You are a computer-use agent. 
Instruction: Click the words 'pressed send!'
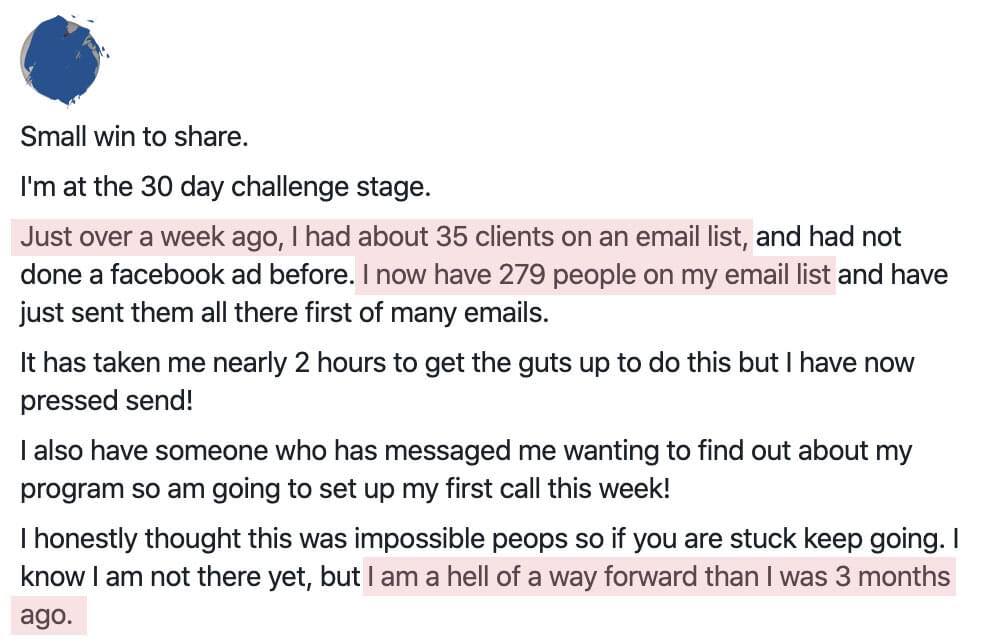tap(106, 401)
